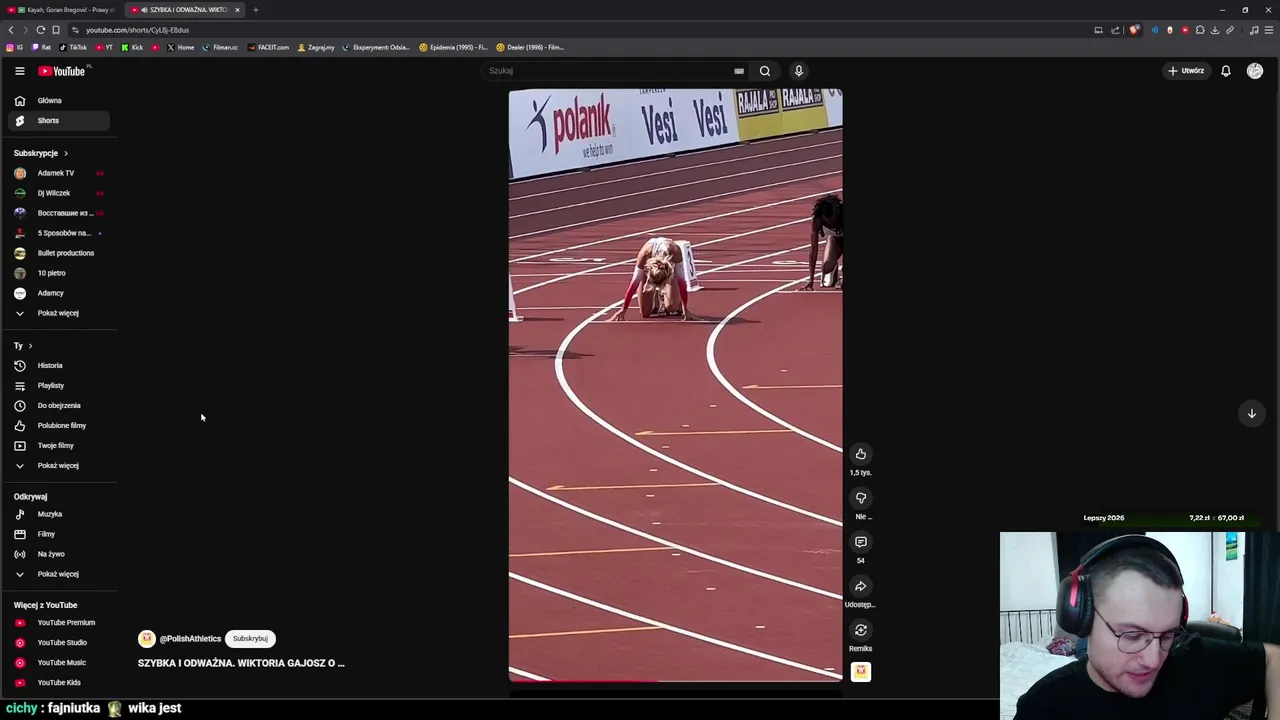Close the SZYBKA I ODWAŻNA tab
1280x720 pixels.
pos(237,10)
